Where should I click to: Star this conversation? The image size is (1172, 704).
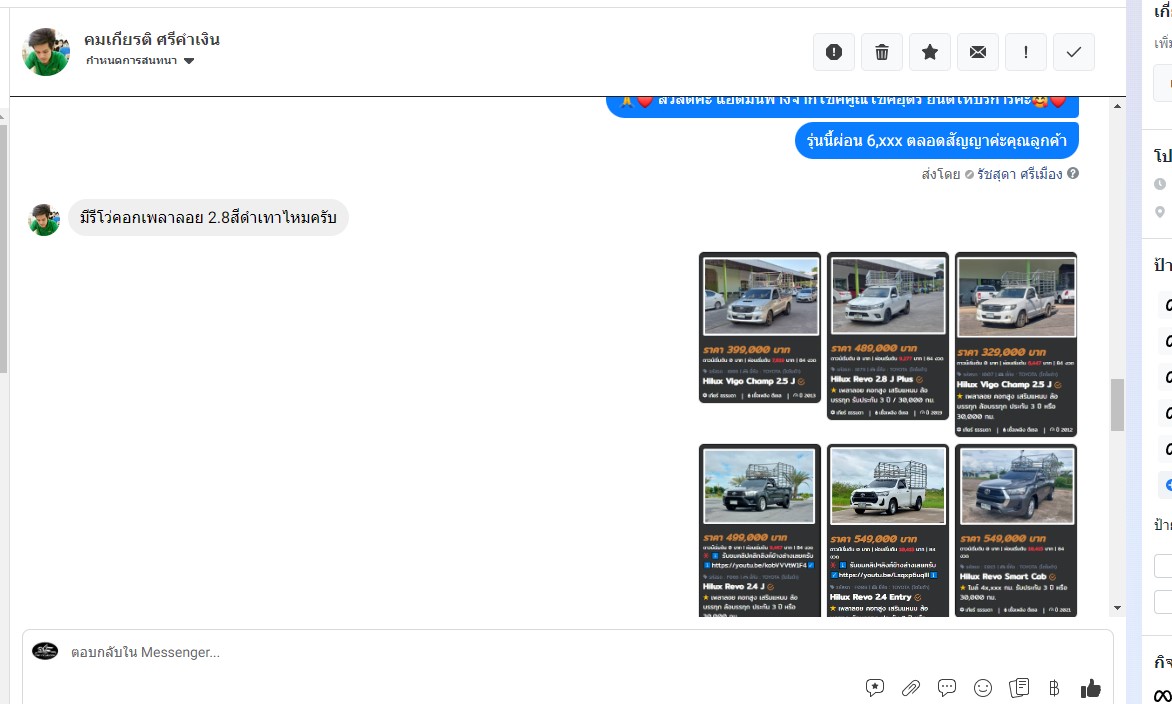click(x=930, y=52)
